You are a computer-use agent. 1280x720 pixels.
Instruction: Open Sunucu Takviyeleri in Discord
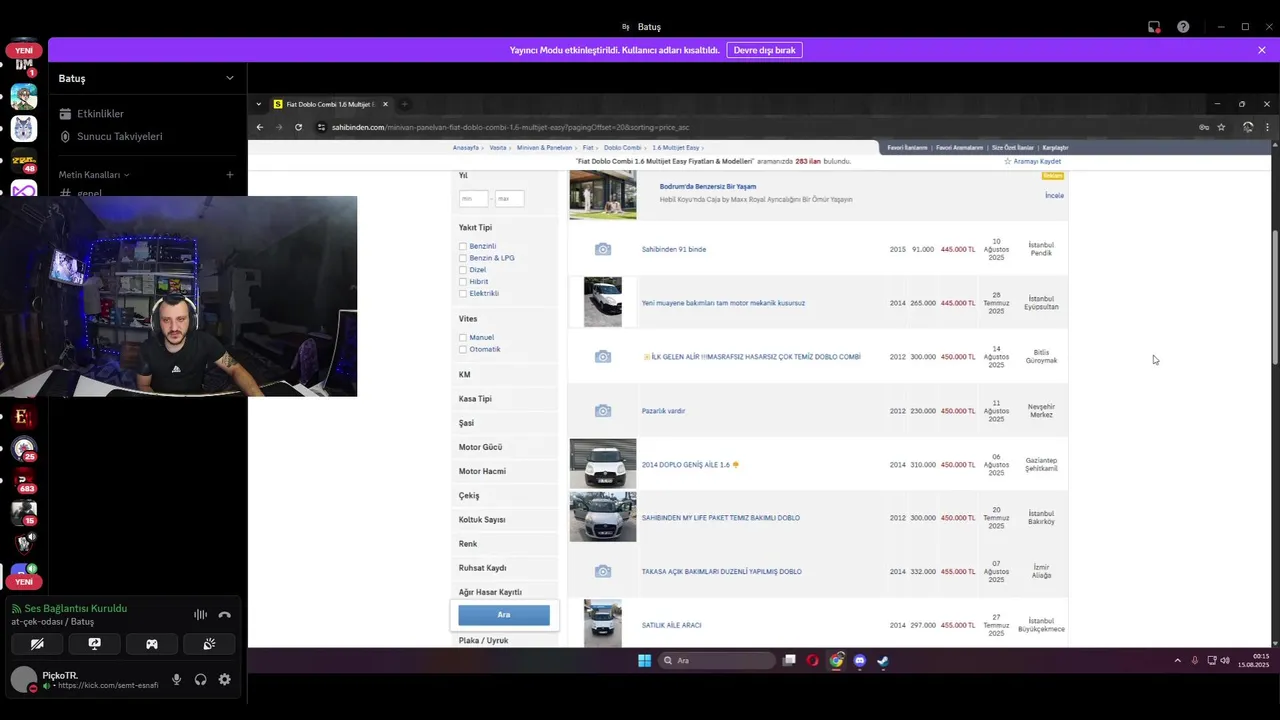[120, 136]
